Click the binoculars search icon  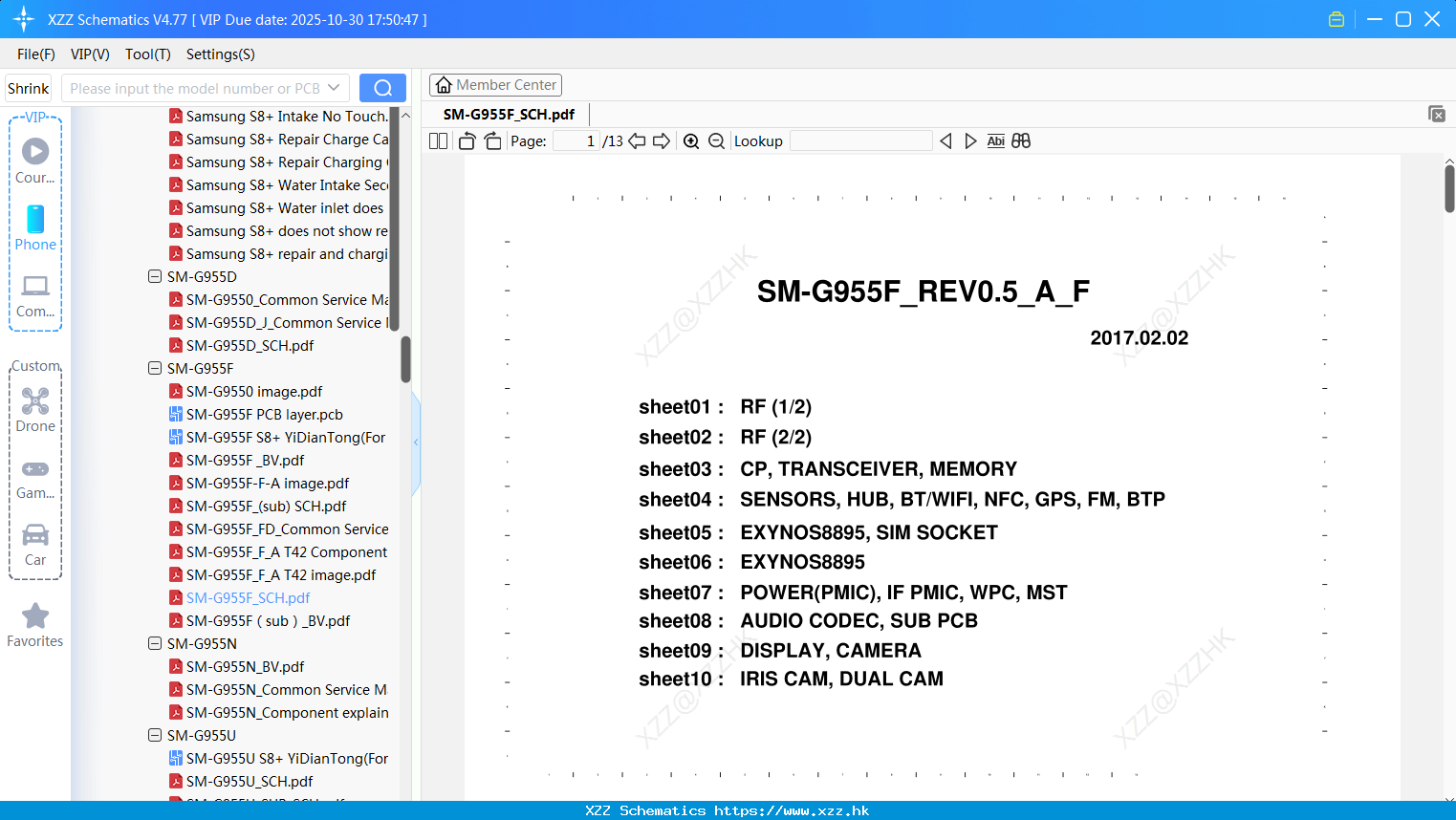[x=1021, y=141]
